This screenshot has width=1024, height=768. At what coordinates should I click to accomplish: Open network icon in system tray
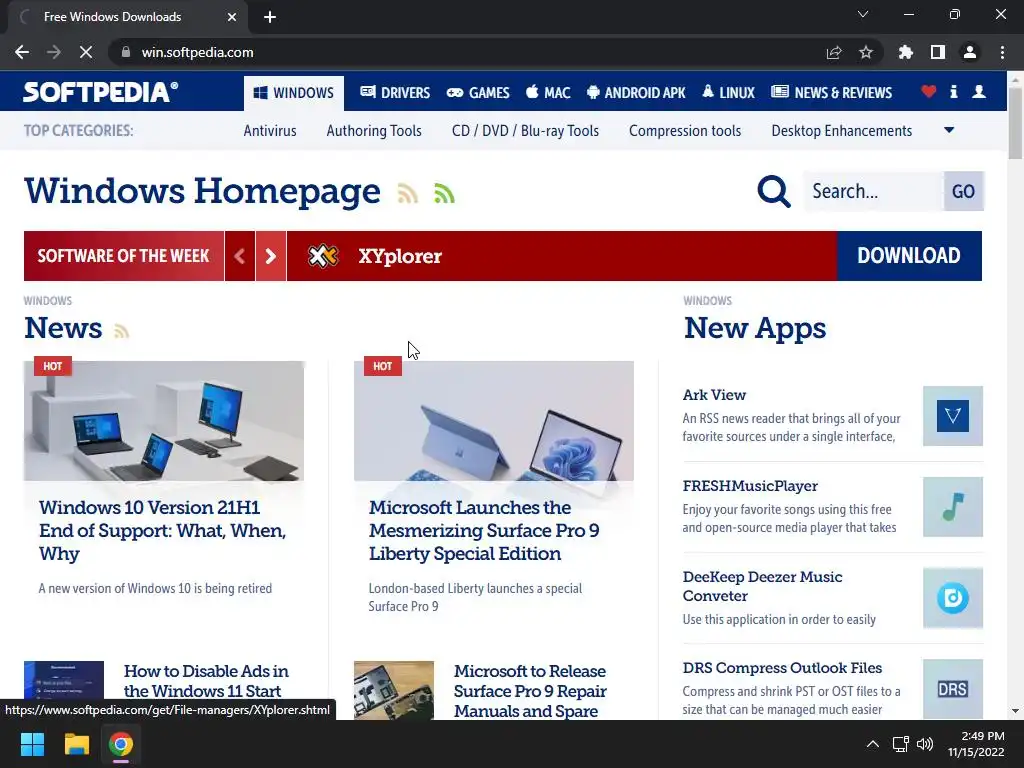(x=901, y=744)
